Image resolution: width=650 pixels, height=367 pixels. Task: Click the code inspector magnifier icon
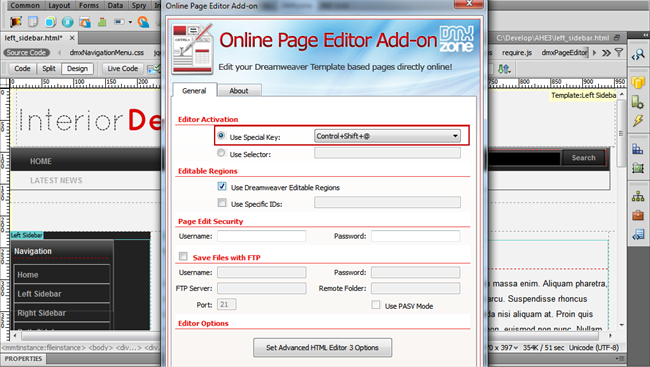tap(638, 54)
